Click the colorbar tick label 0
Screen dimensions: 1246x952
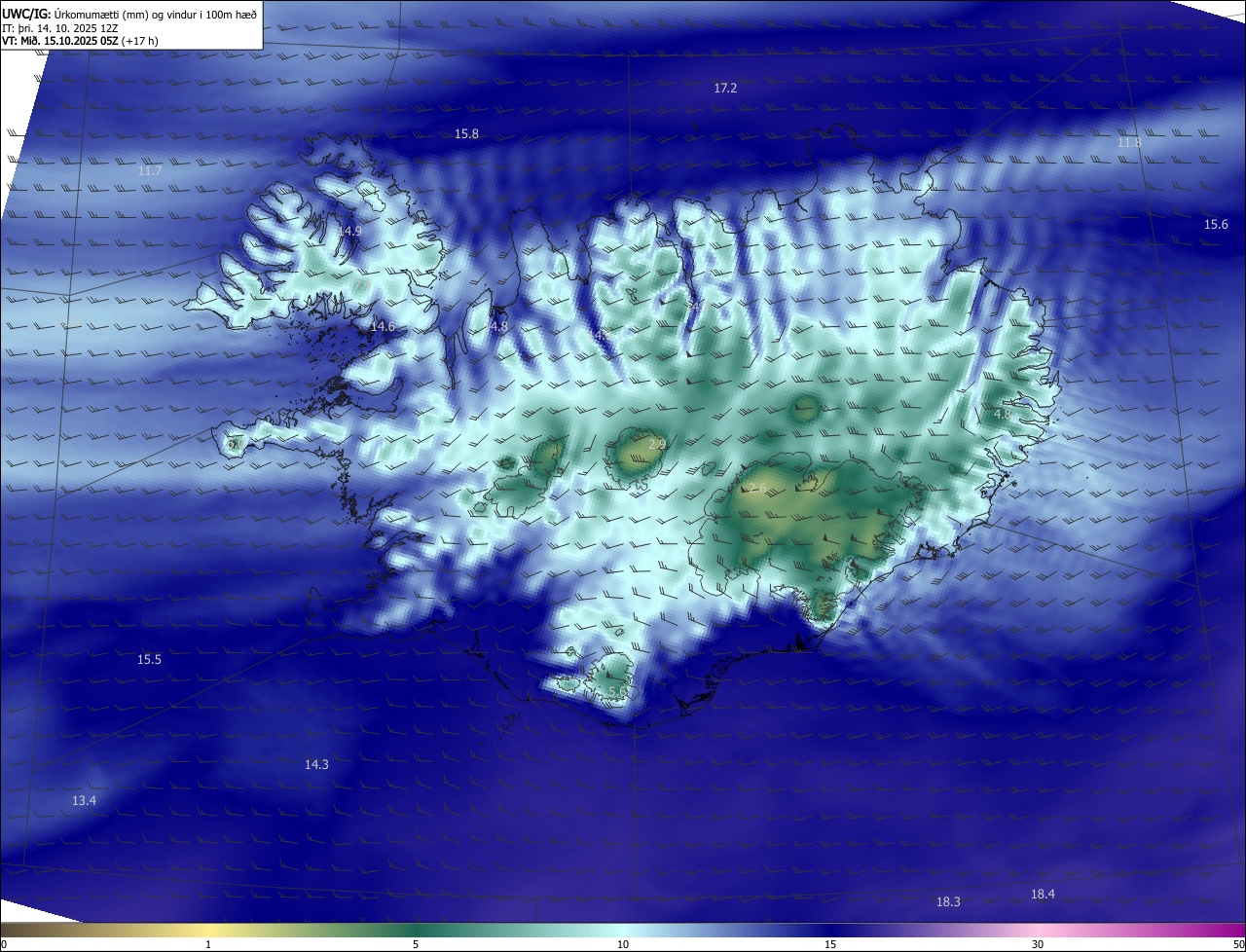(x=4, y=944)
